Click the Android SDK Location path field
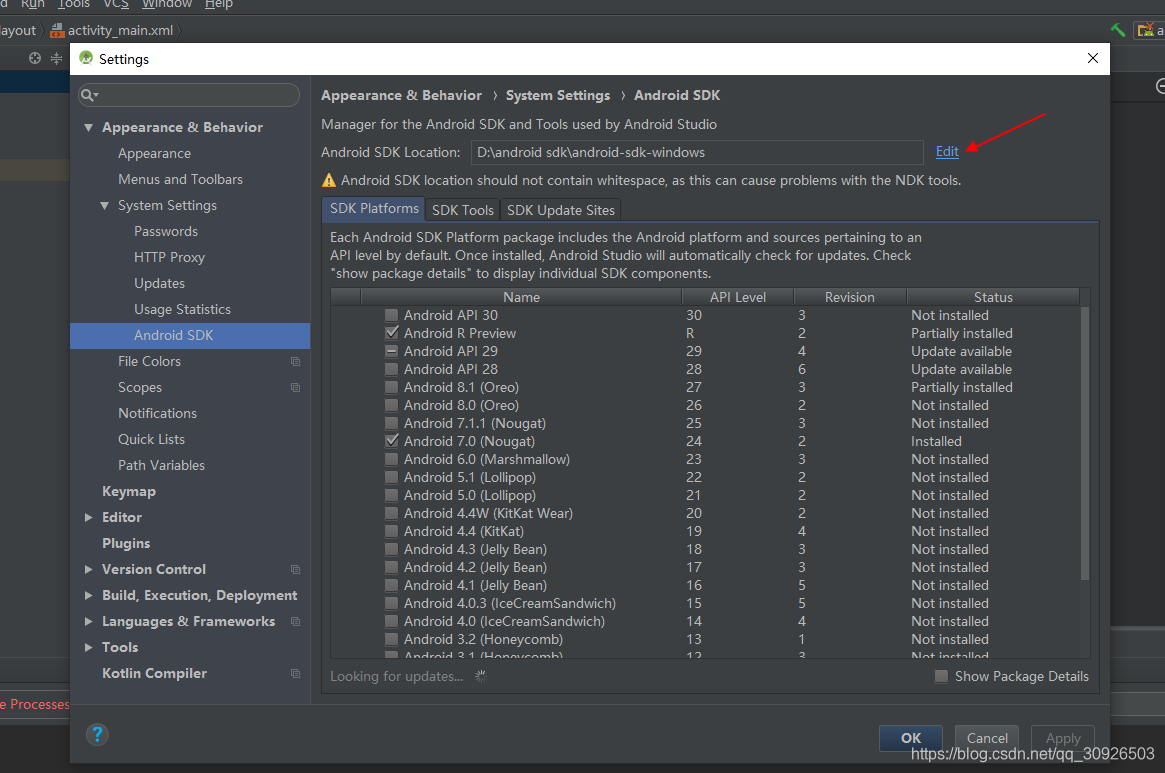 pos(697,152)
